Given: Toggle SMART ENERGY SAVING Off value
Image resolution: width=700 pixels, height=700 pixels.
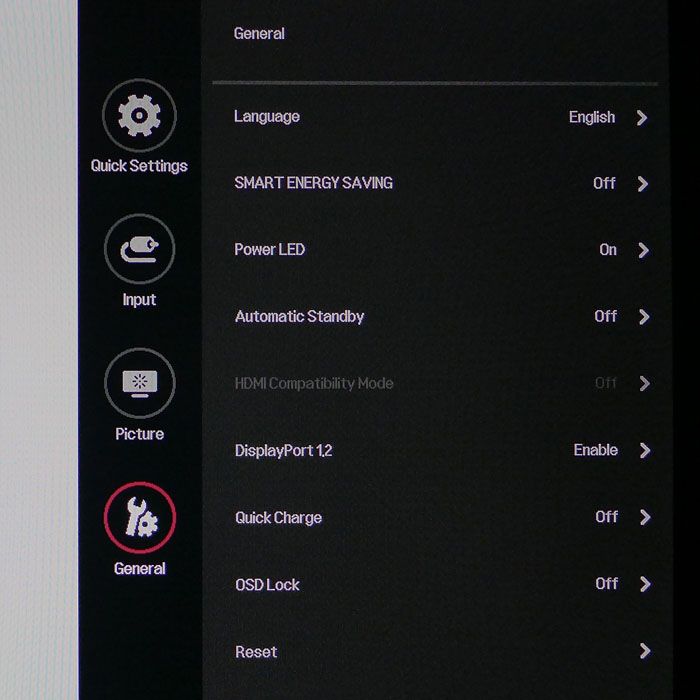Looking at the screenshot, I should 604,183.
